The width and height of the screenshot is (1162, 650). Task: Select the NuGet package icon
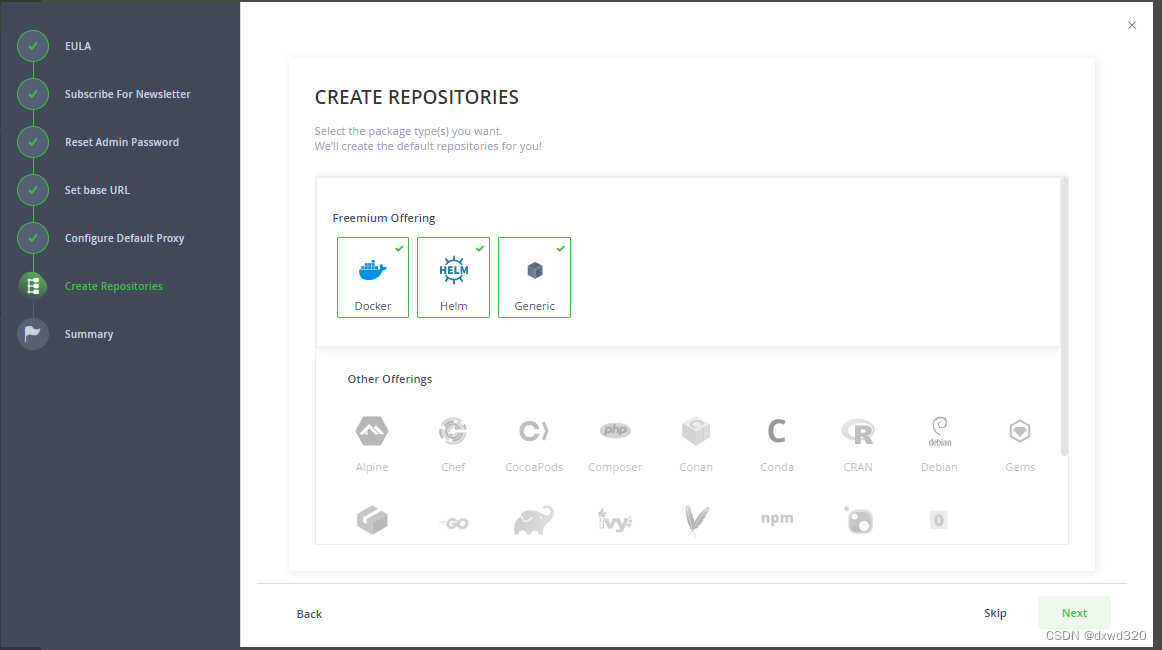tap(858, 520)
